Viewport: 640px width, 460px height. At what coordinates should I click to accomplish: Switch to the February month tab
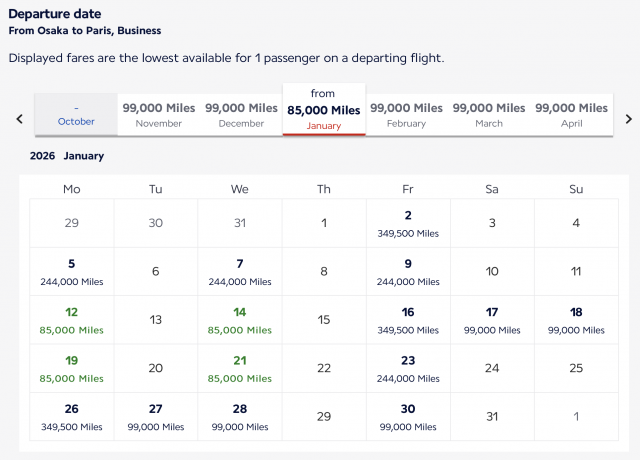coord(406,115)
